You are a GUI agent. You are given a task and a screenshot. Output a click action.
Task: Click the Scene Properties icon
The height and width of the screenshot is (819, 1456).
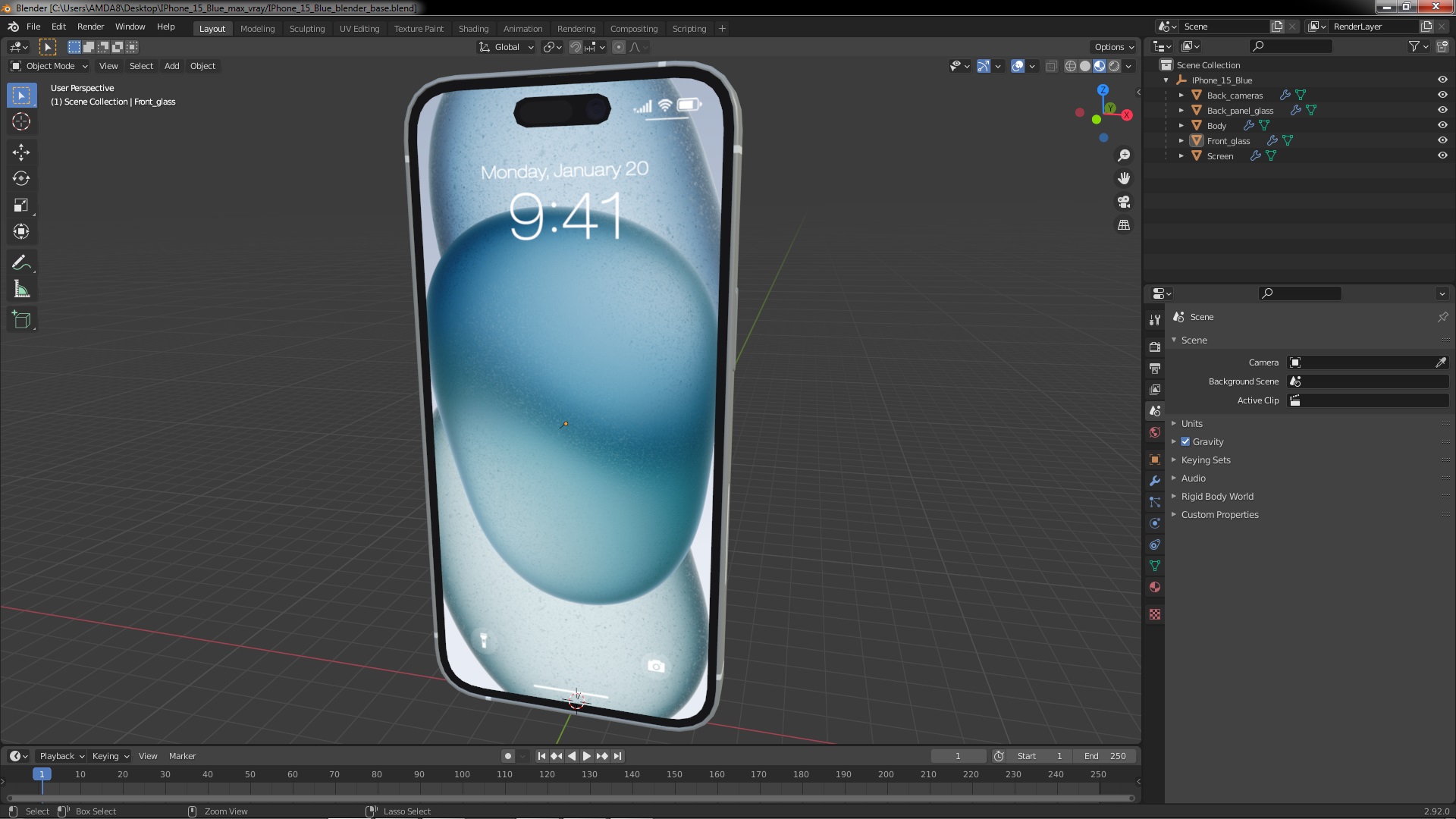click(1155, 411)
